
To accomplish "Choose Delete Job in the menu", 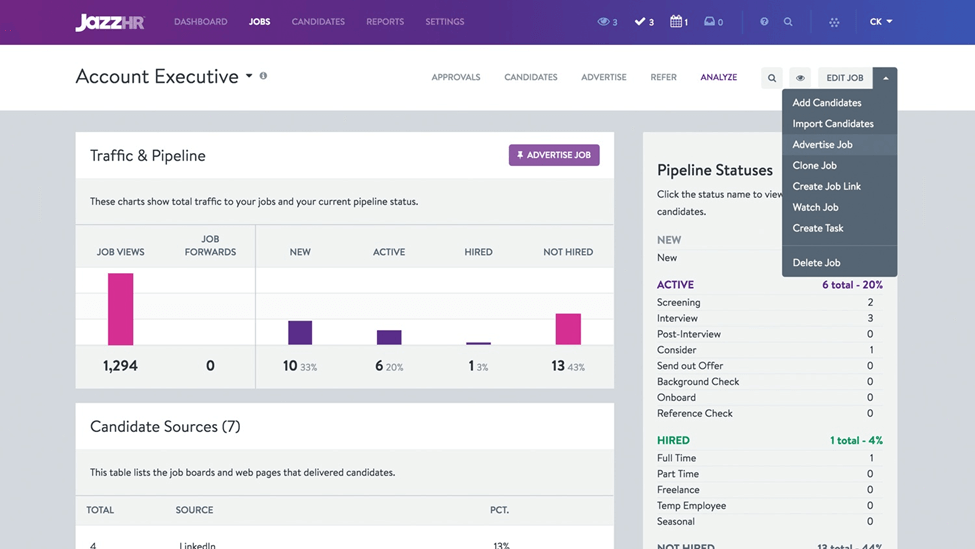I will 816,263.
